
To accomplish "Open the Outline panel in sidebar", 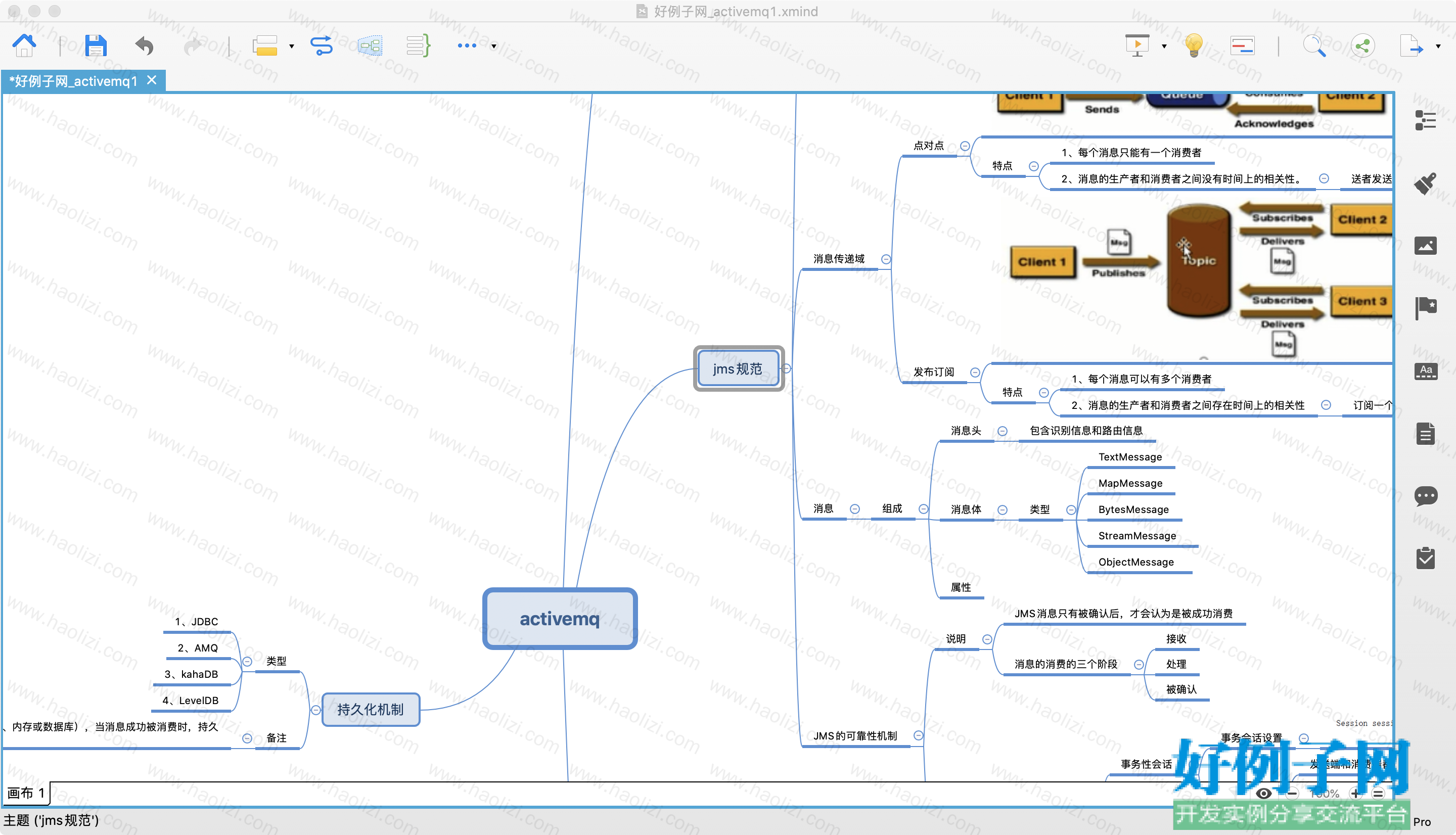I will [x=1426, y=120].
